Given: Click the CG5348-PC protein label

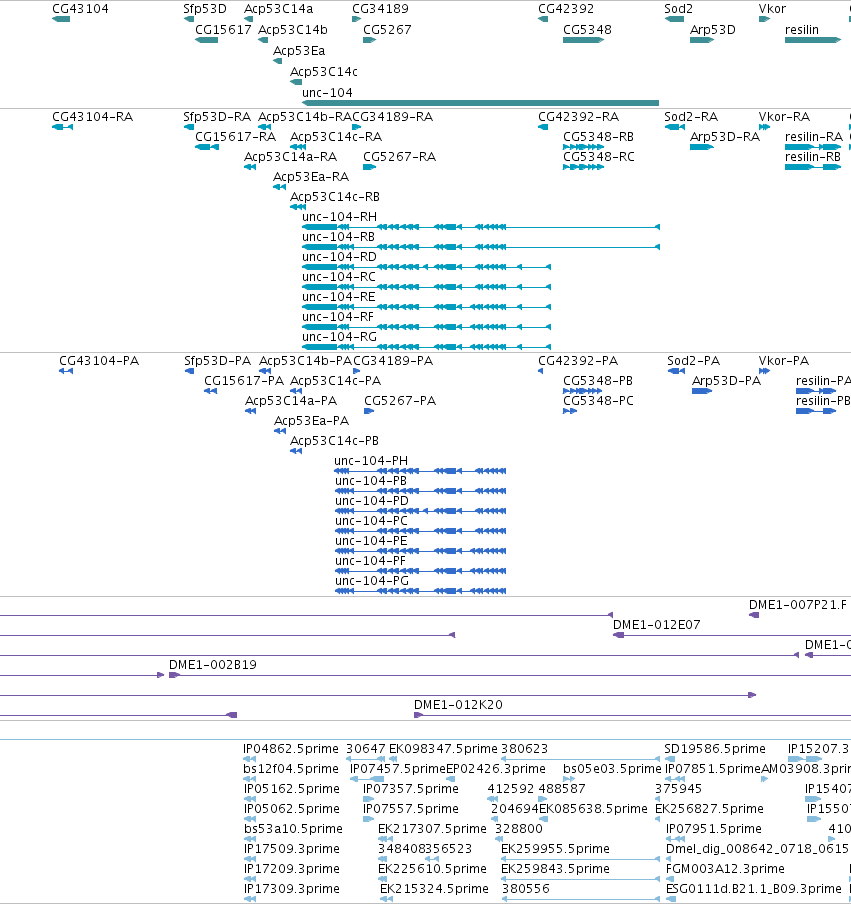Looking at the screenshot, I should [x=598, y=401].
